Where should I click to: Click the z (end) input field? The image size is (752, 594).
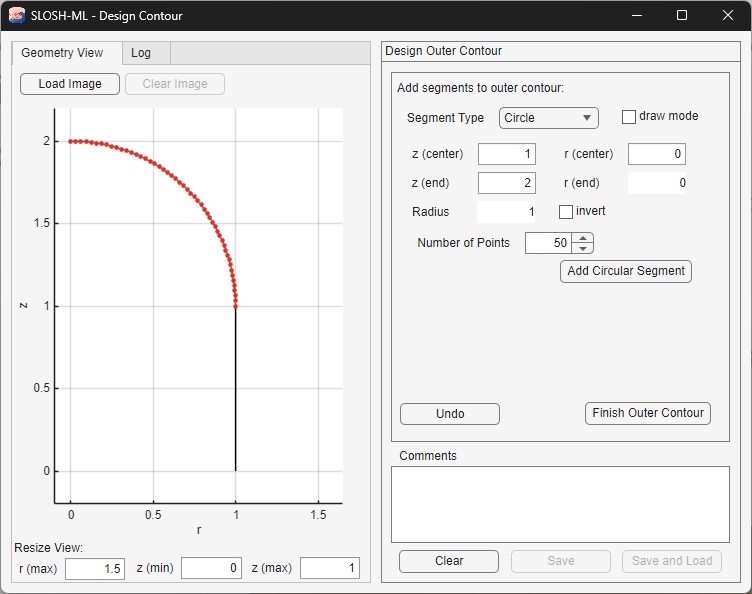point(506,183)
